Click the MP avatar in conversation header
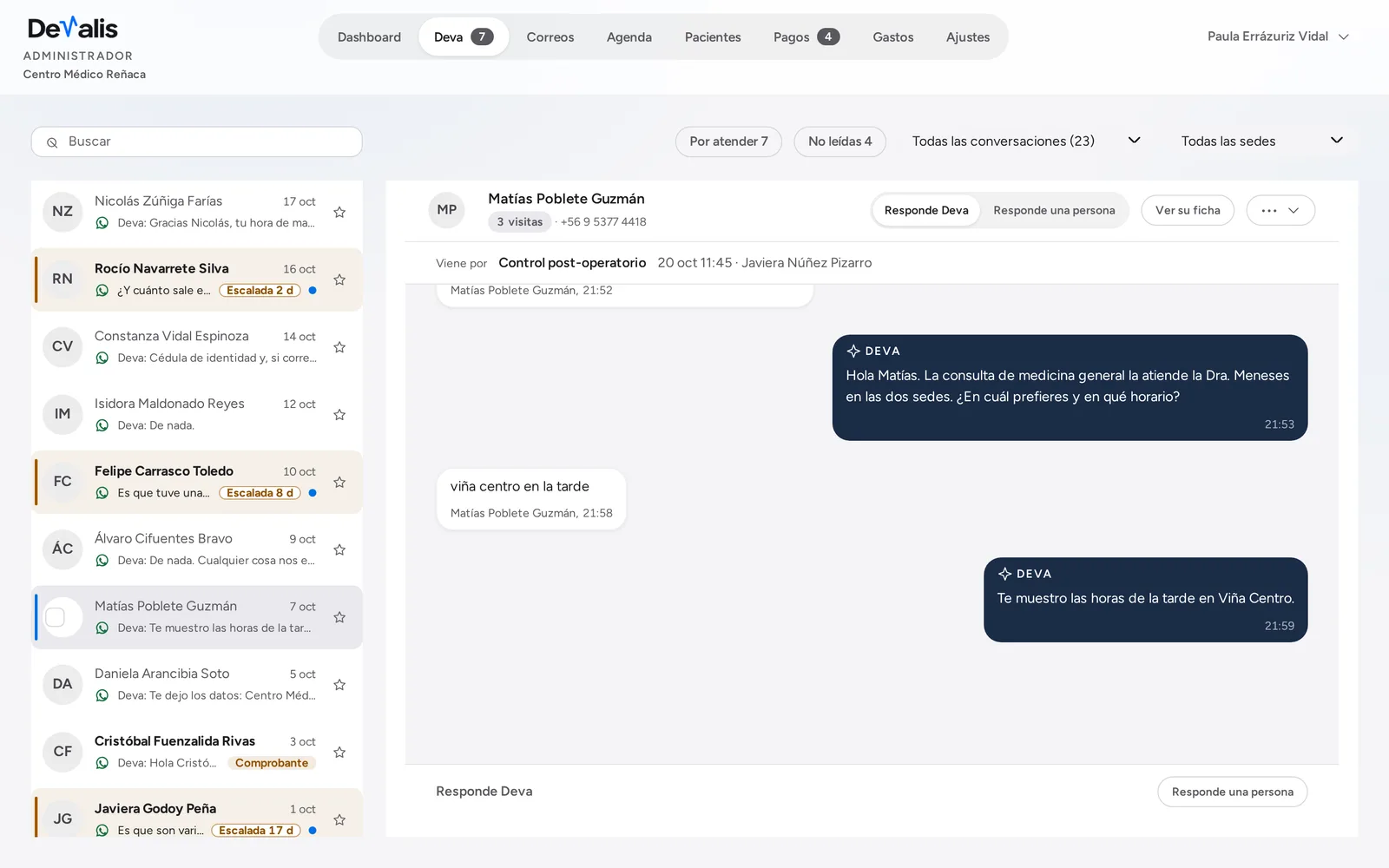Viewport: 1389px width, 868px height. [x=447, y=210]
